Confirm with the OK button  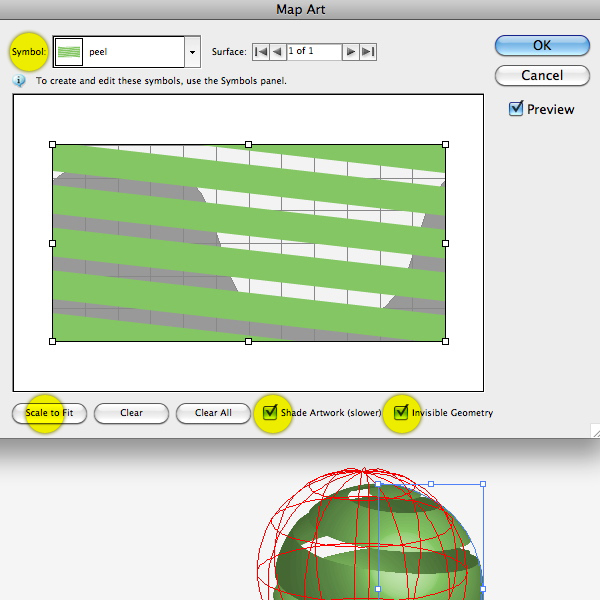click(x=542, y=46)
